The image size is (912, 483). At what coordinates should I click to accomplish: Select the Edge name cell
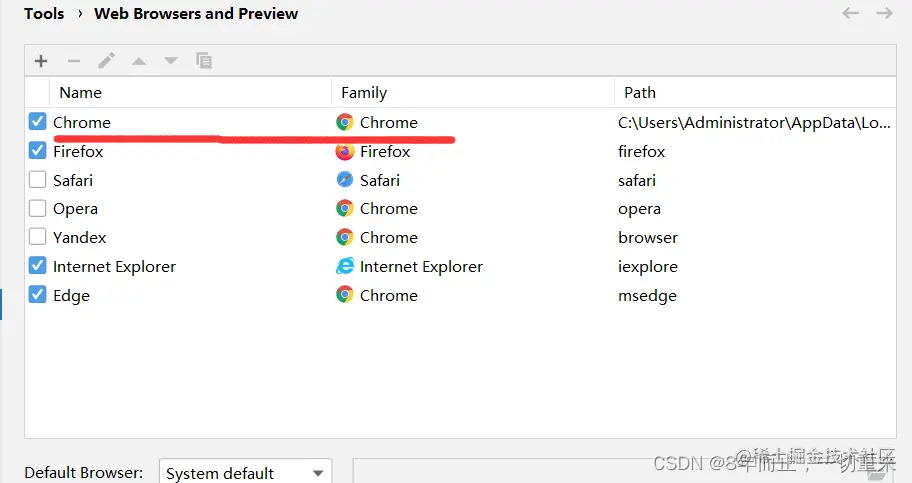pyautogui.click(x=71, y=296)
